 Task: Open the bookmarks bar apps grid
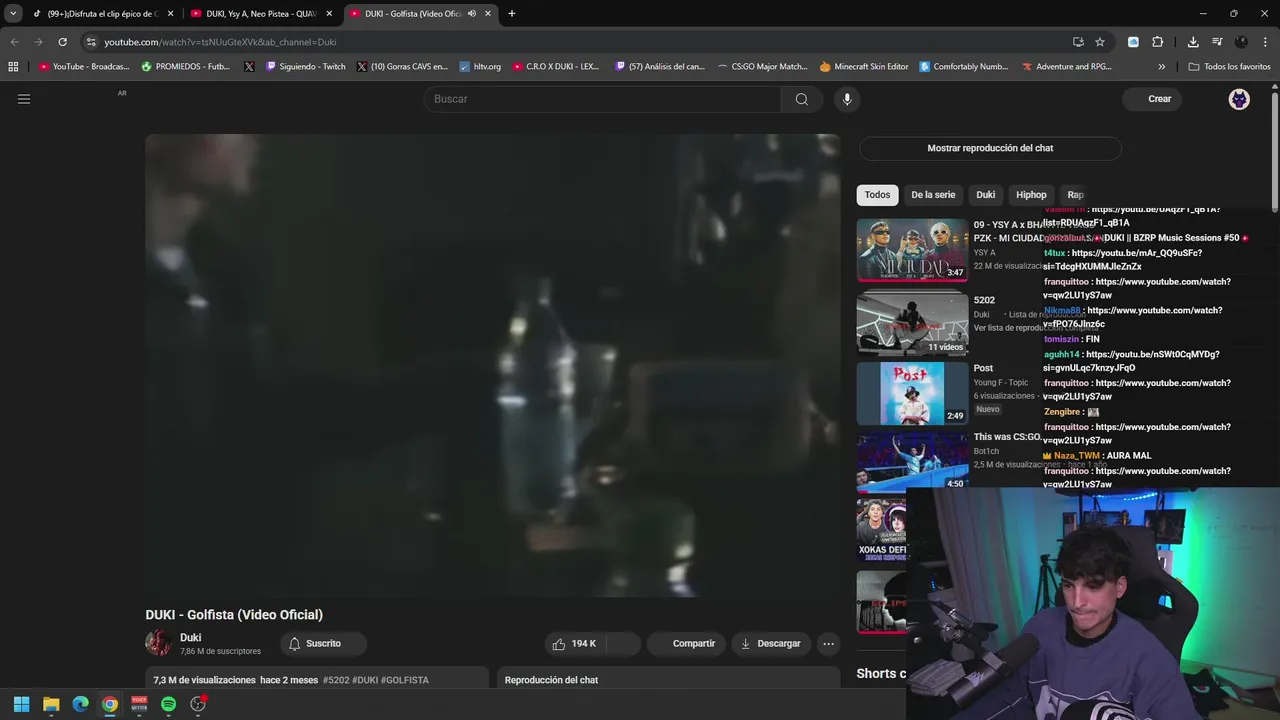tap(13, 67)
